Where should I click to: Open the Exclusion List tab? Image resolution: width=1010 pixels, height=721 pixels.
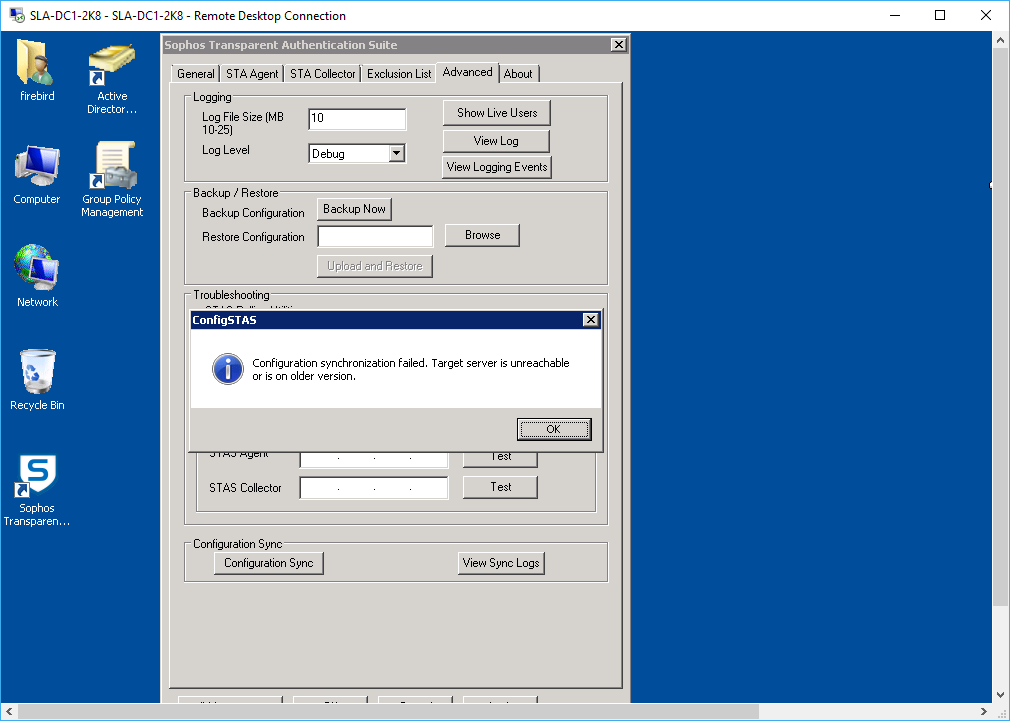[x=399, y=73]
